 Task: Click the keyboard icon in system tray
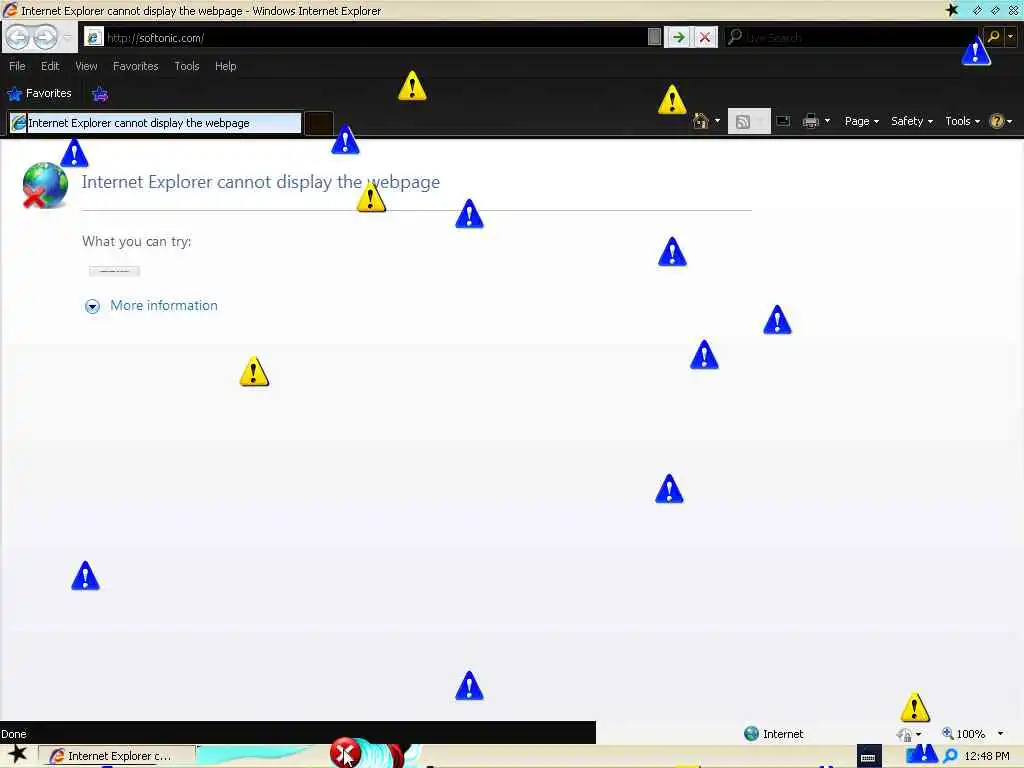(869, 757)
